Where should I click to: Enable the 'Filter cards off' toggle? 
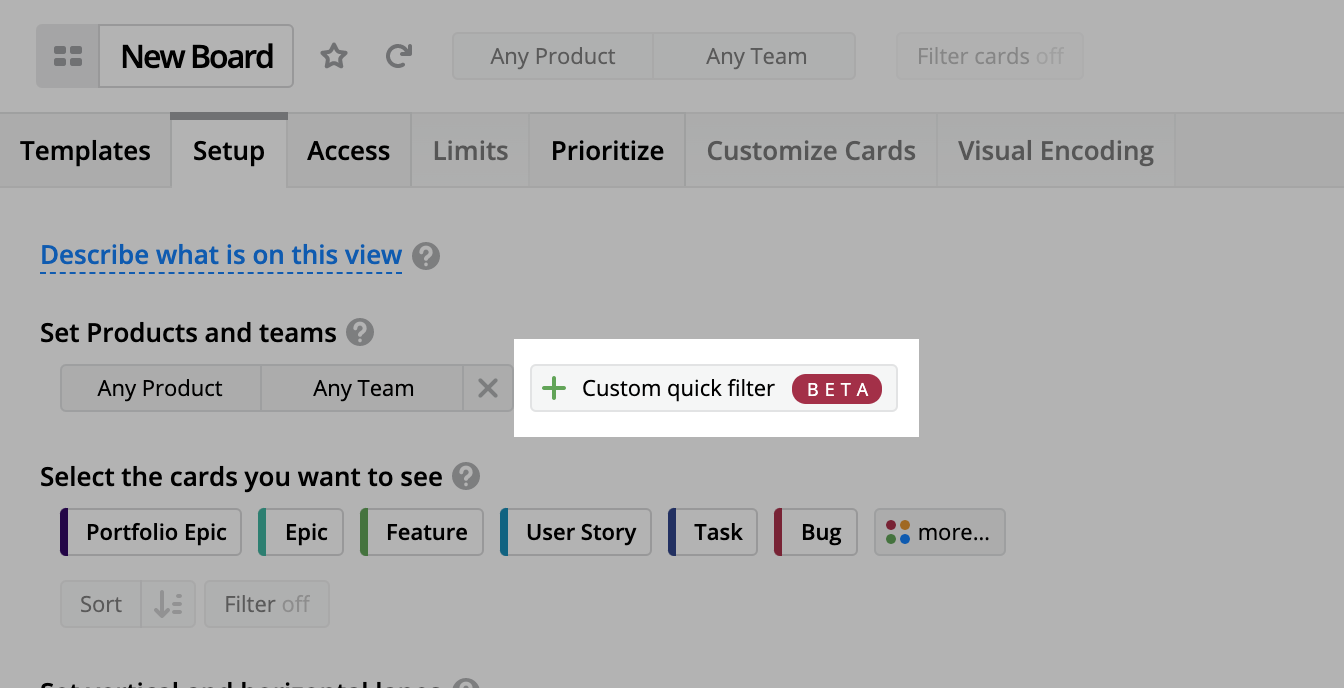[989, 56]
